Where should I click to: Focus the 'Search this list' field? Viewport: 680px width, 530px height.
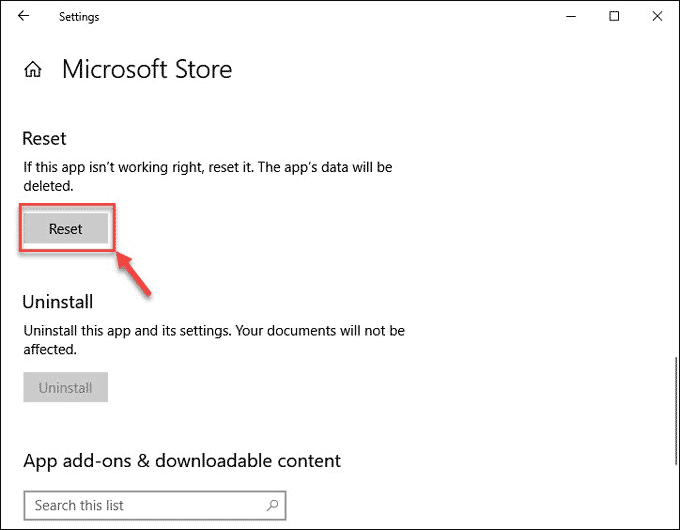pos(155,505)
